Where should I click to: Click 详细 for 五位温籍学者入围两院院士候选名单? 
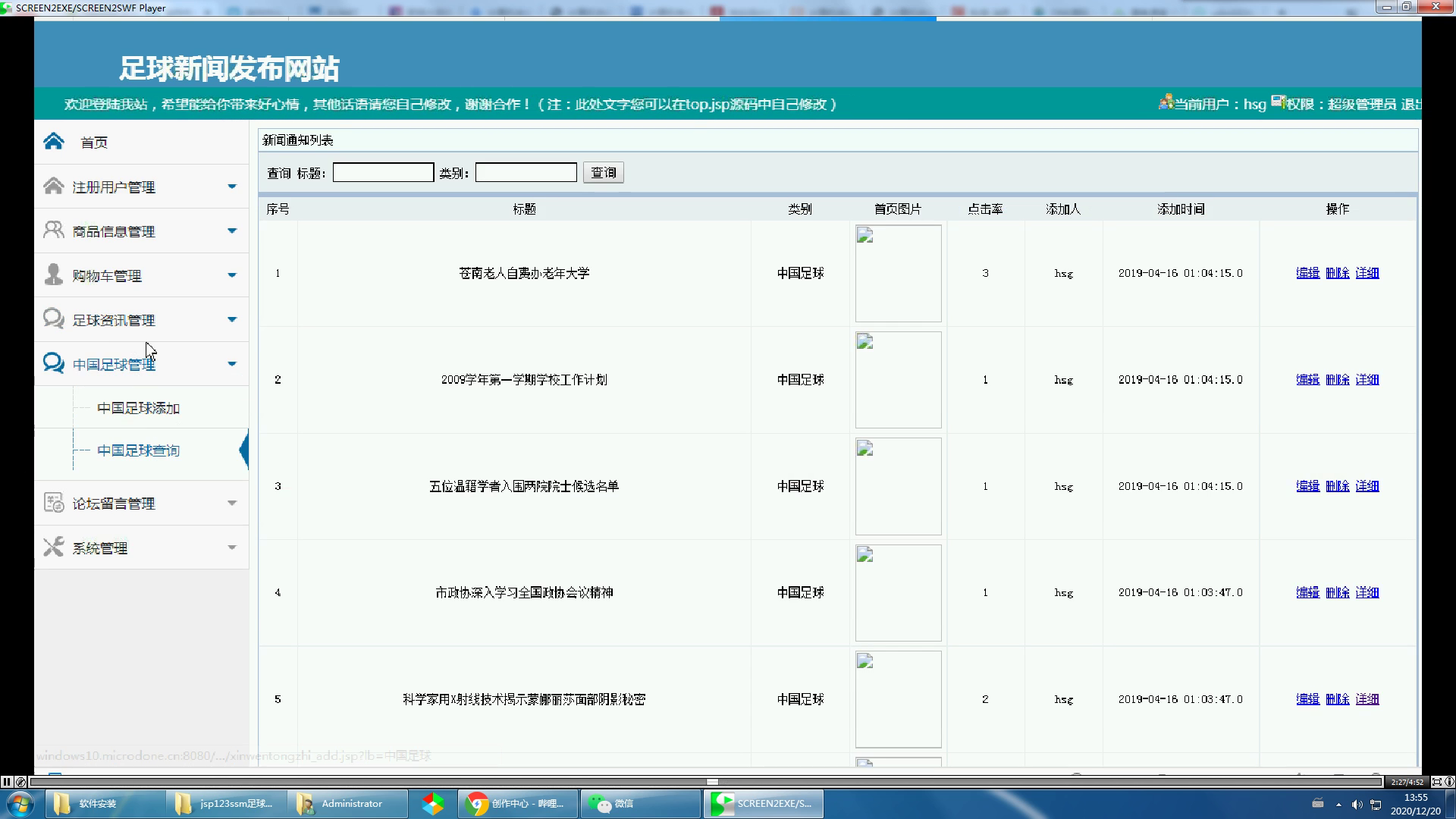[1367, 486]
